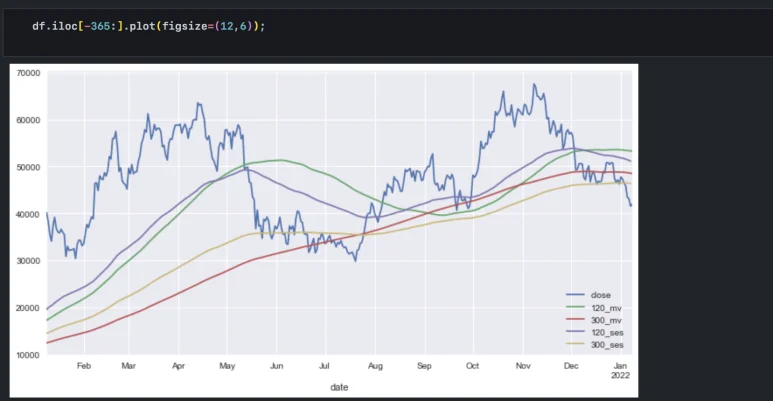
Task: Click the 'Feb' x-axis tick label
Action: point(84,367)
